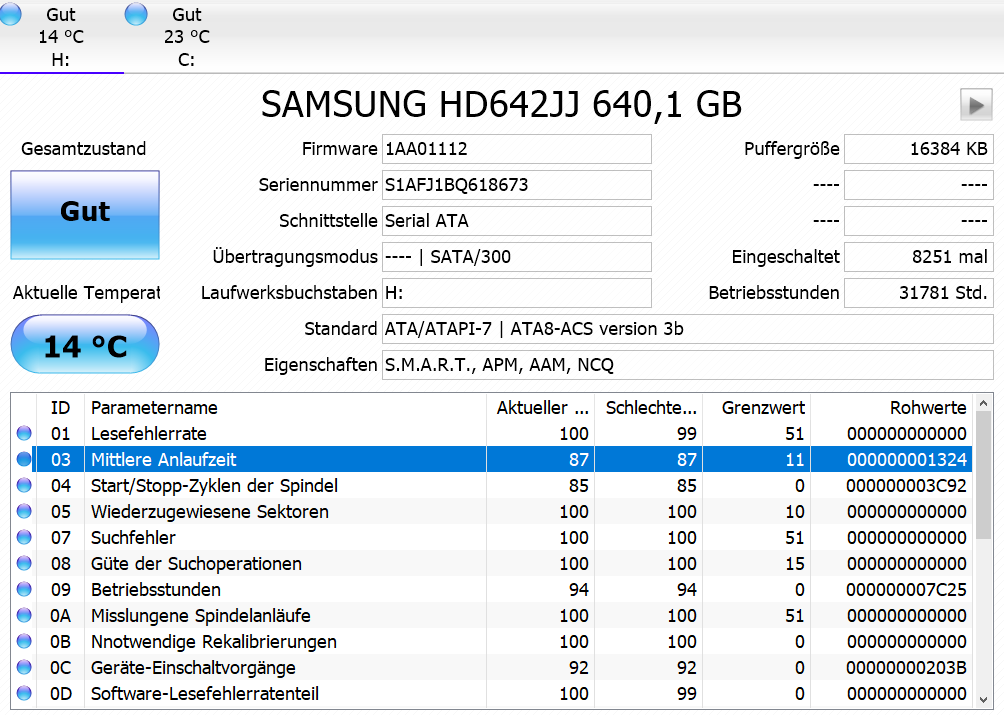This screenshot has height=715, width=1004.
Task: Click the Laufwerksbuchstaben field H:
Action: [517, 293]
